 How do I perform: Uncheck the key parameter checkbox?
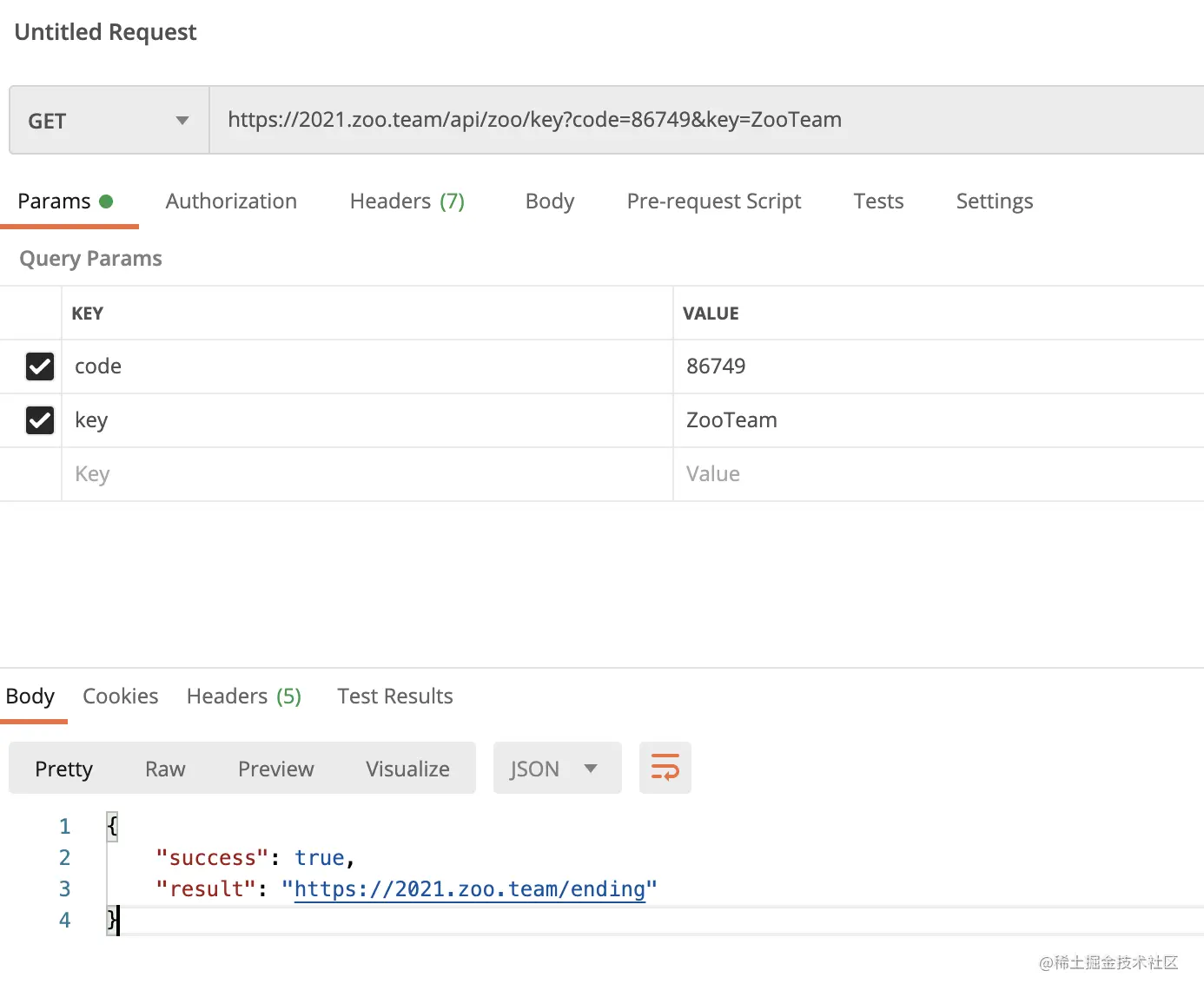click(x=40, y=420)
